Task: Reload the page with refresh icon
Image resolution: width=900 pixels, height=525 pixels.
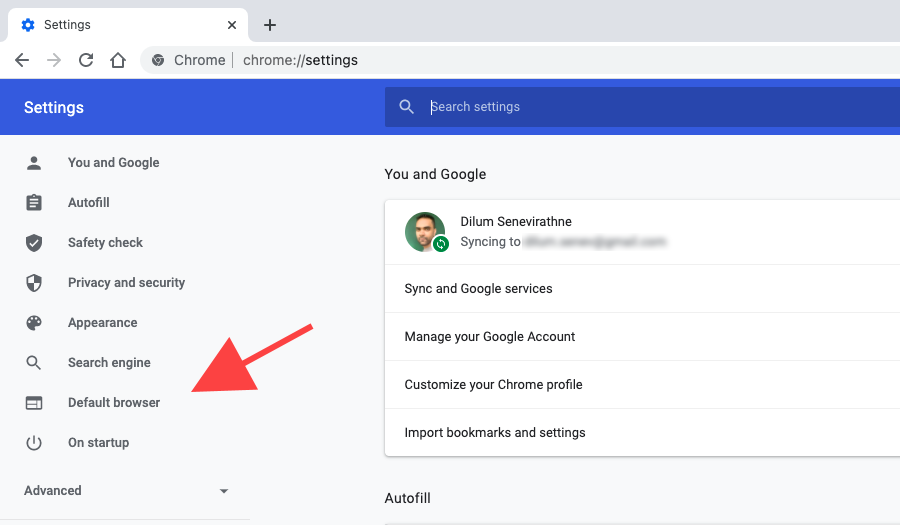Action: 86,60
